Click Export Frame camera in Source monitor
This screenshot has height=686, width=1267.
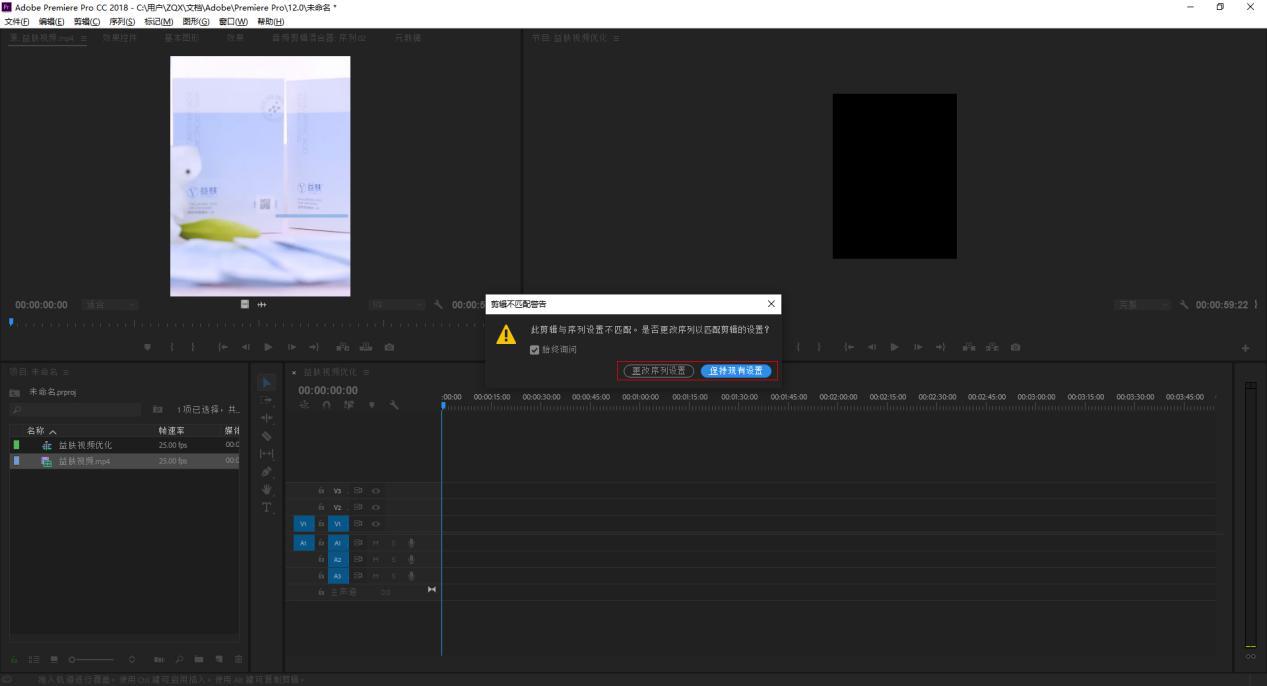click(389, 347)
